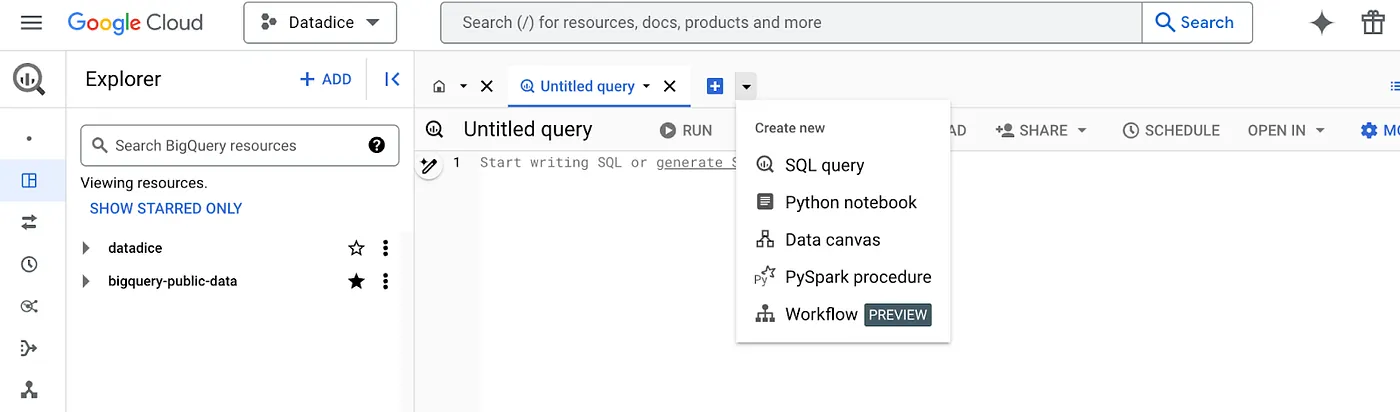Click the ADD button in Explorer
1400x412 pixels.
point(326,79)
